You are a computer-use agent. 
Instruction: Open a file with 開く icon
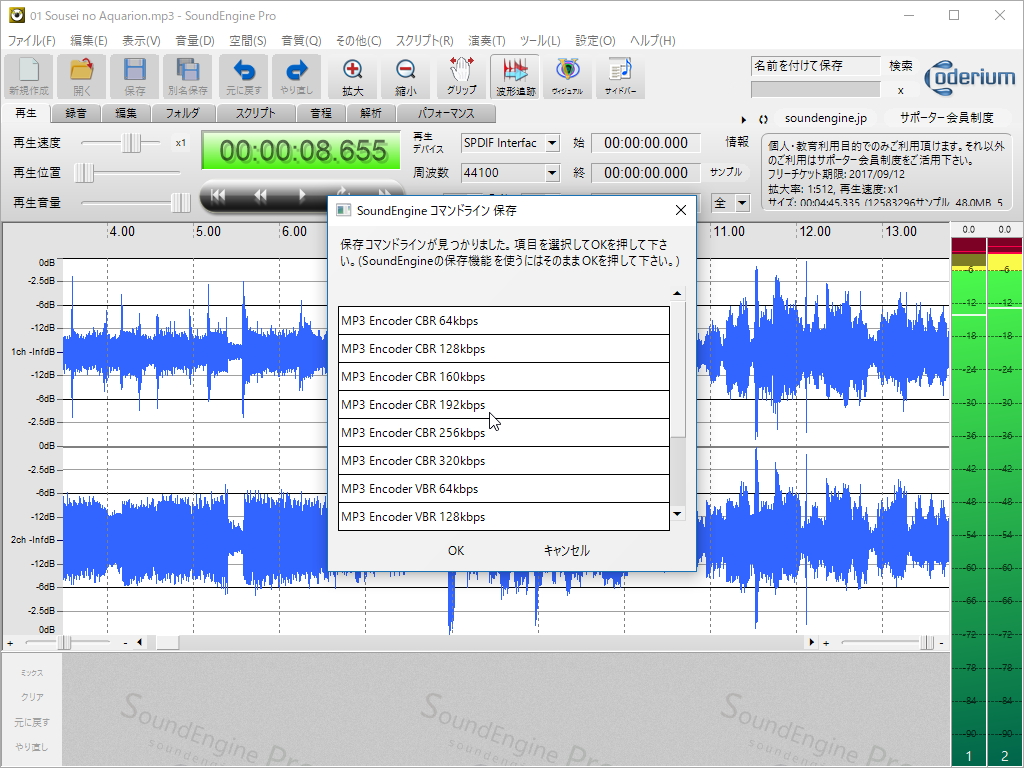pos(82,76)
